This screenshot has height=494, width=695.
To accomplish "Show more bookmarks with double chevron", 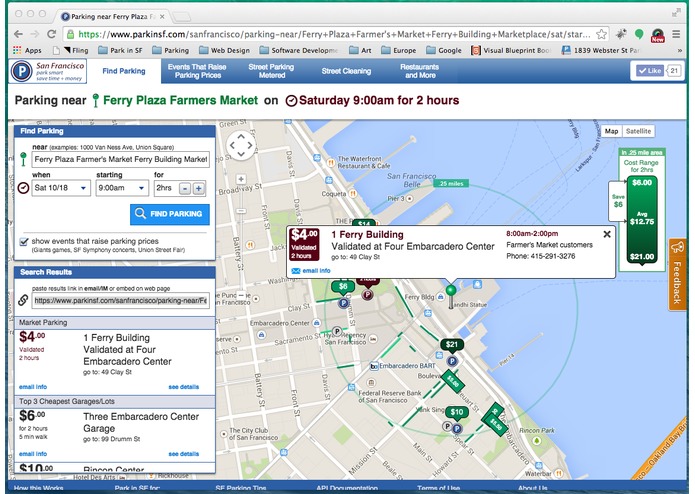I will pos(679,51).
